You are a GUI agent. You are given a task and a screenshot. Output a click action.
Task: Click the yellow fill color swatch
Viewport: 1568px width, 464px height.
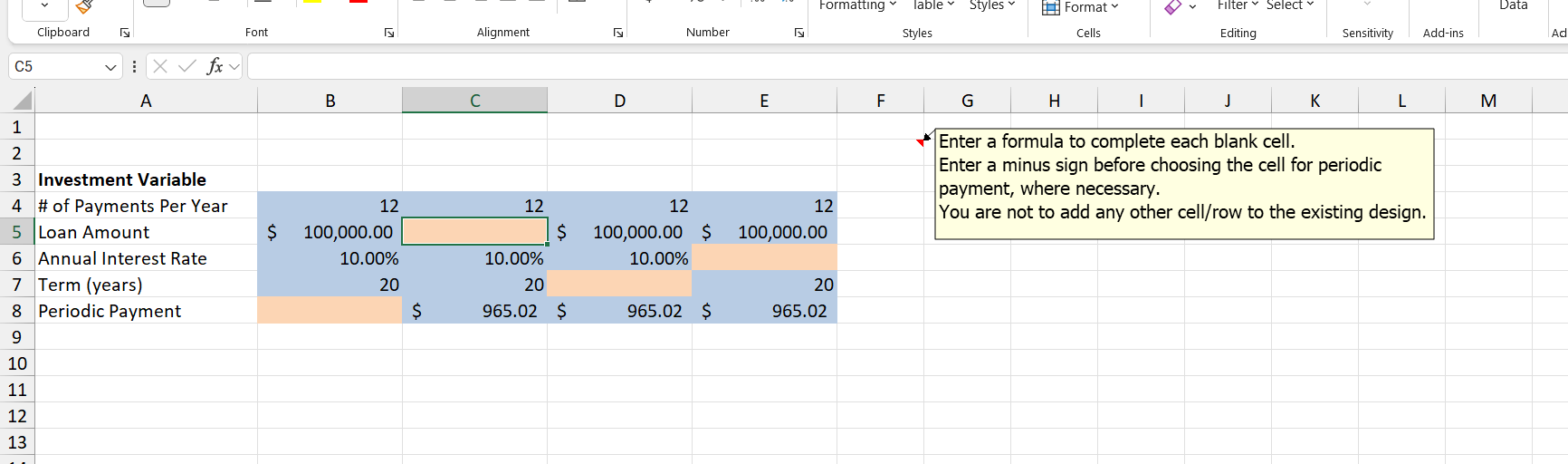click(x=312, y=2)
